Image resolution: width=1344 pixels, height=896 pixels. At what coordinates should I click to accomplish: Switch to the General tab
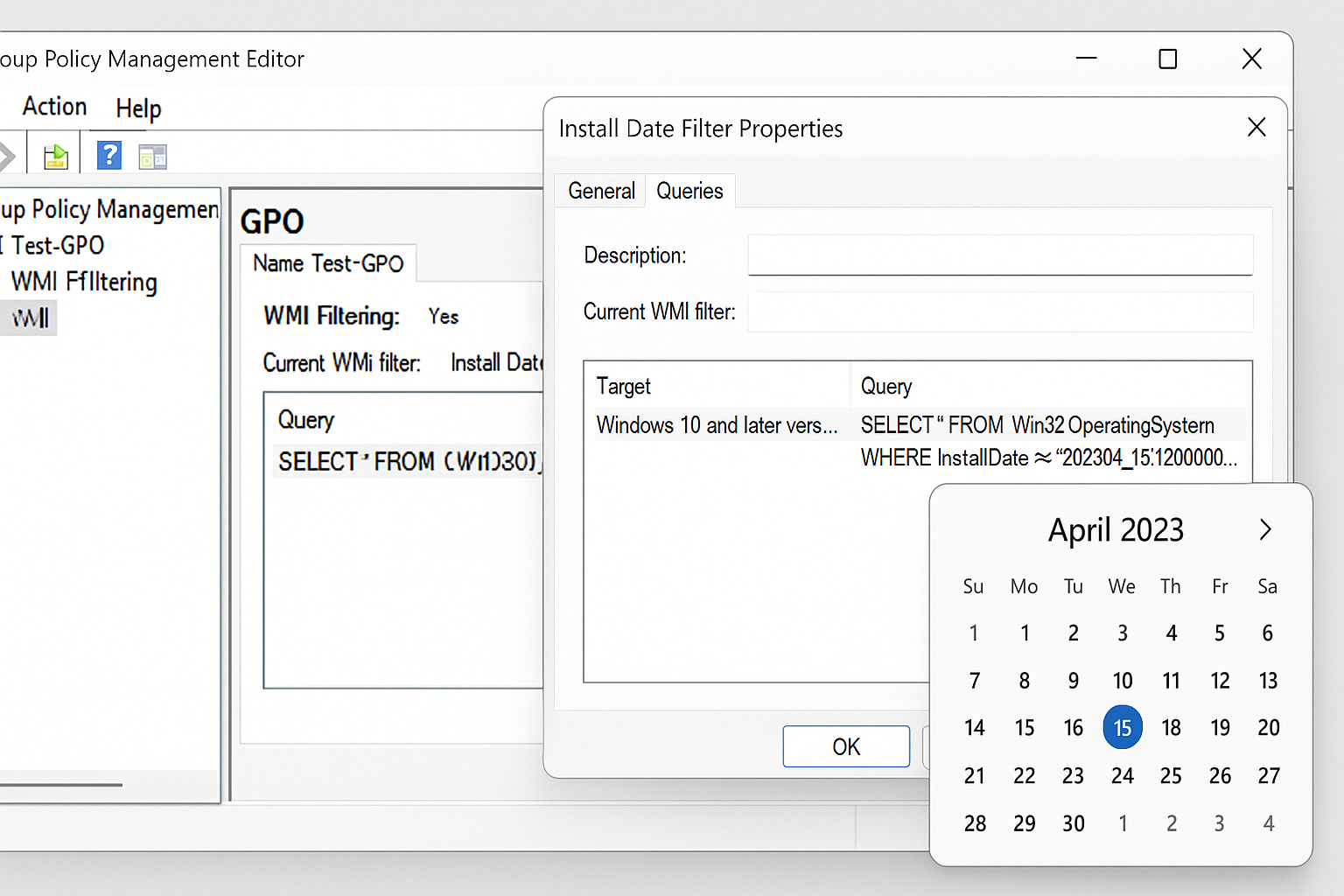pos(600,191)
